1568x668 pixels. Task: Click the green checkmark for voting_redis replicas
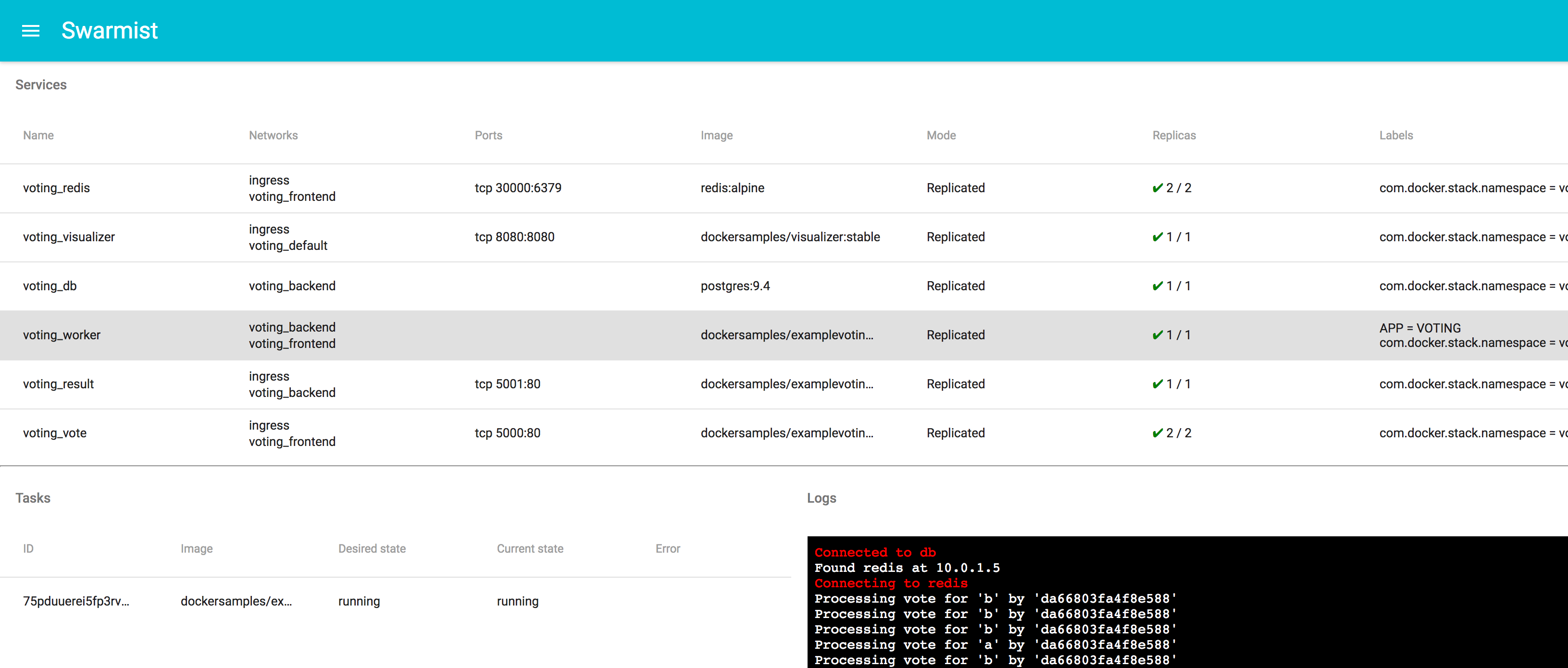click(1157, 188)
